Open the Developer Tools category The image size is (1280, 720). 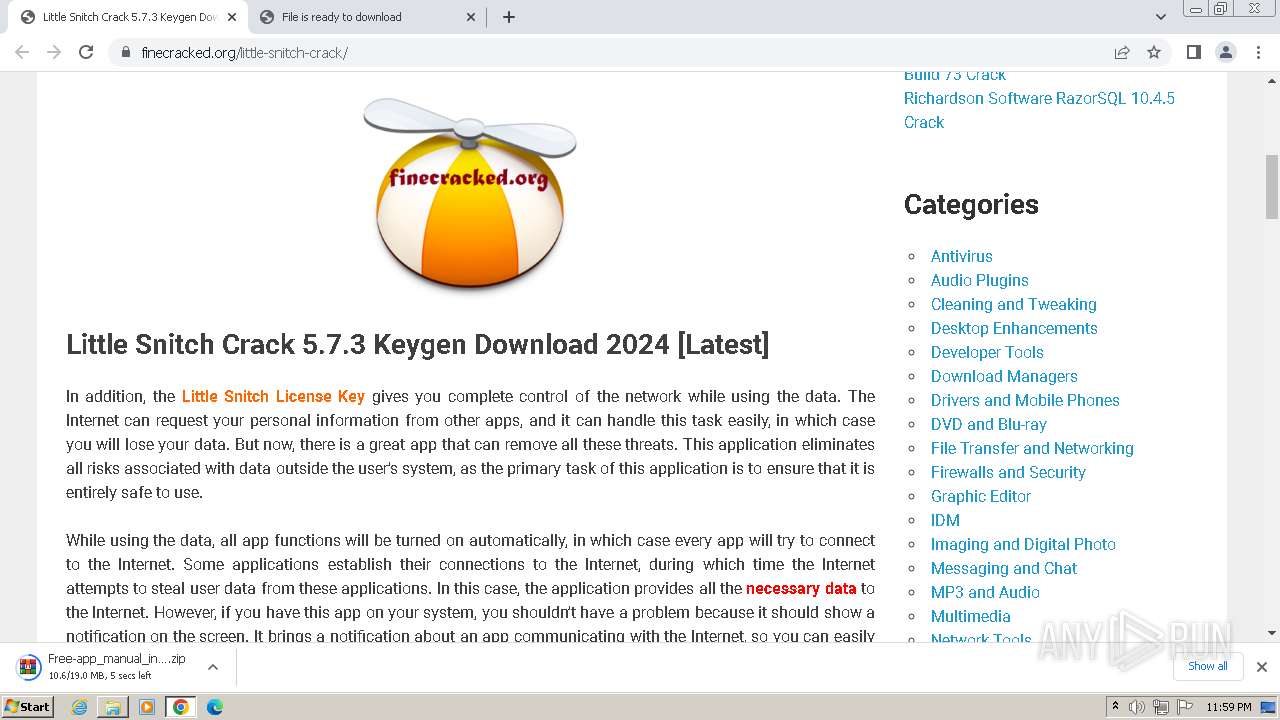987,352
